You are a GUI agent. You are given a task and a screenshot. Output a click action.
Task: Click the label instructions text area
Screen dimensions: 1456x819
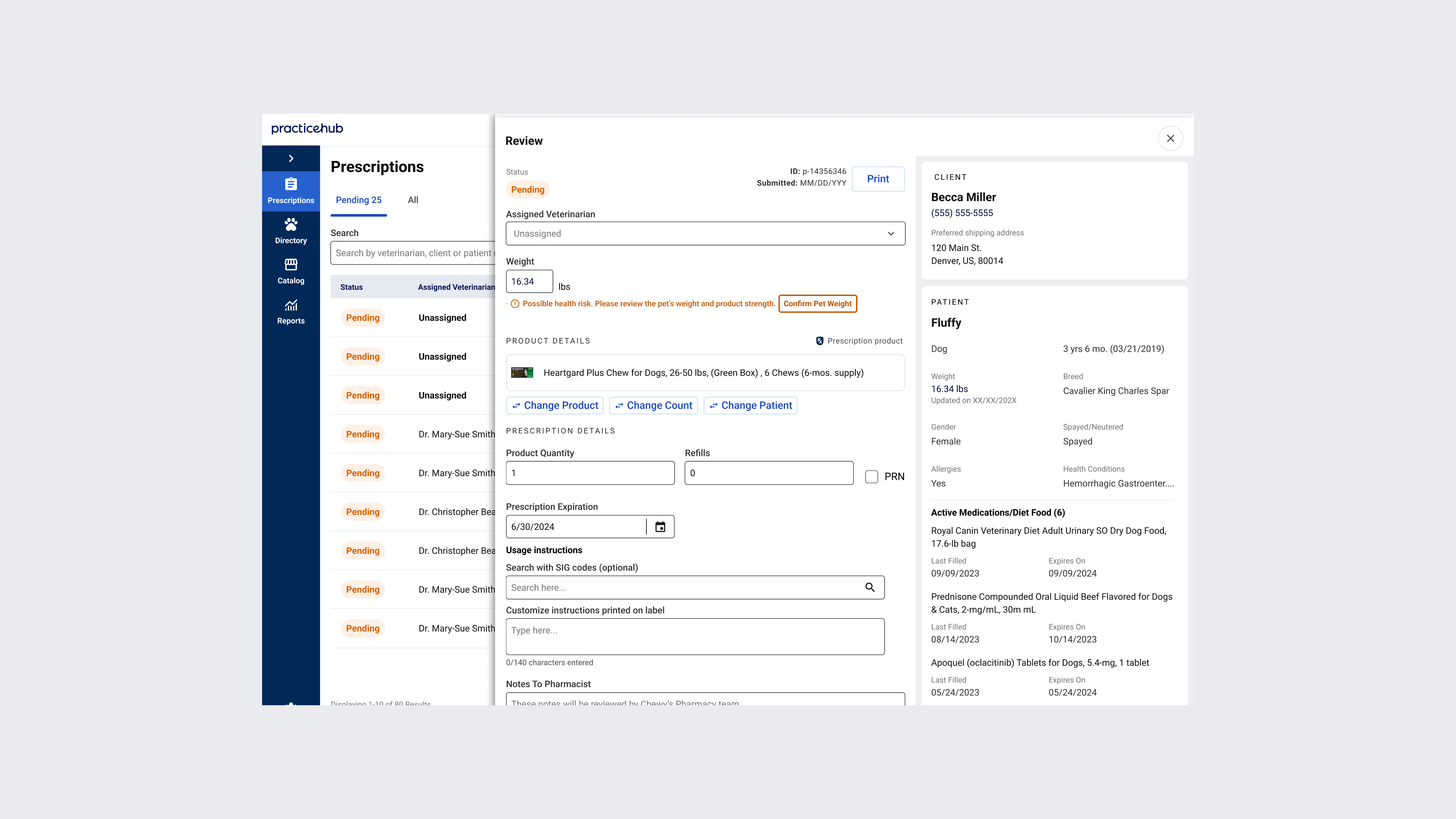695,637
